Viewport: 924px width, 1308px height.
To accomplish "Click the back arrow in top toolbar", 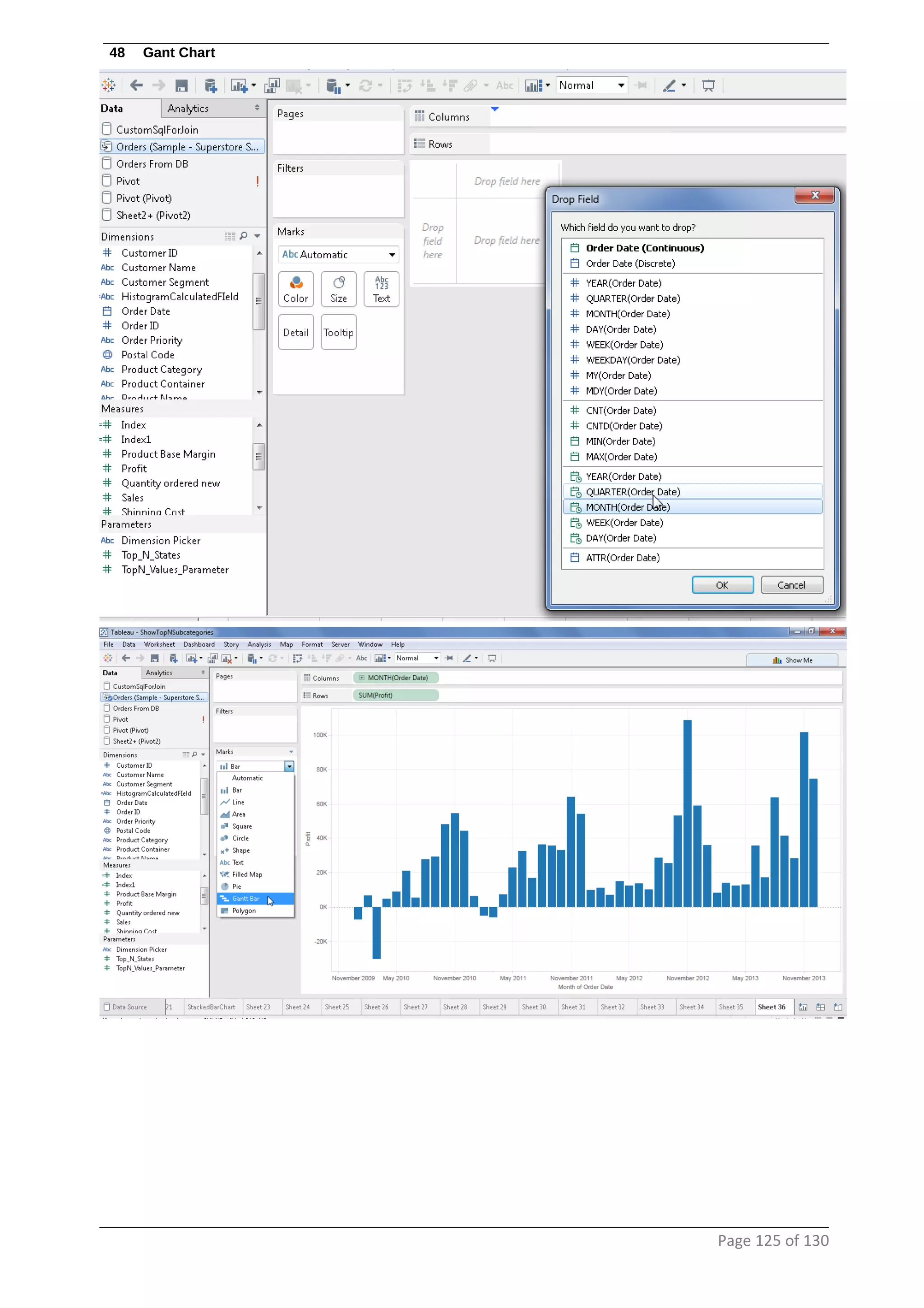I will (136, 85).
